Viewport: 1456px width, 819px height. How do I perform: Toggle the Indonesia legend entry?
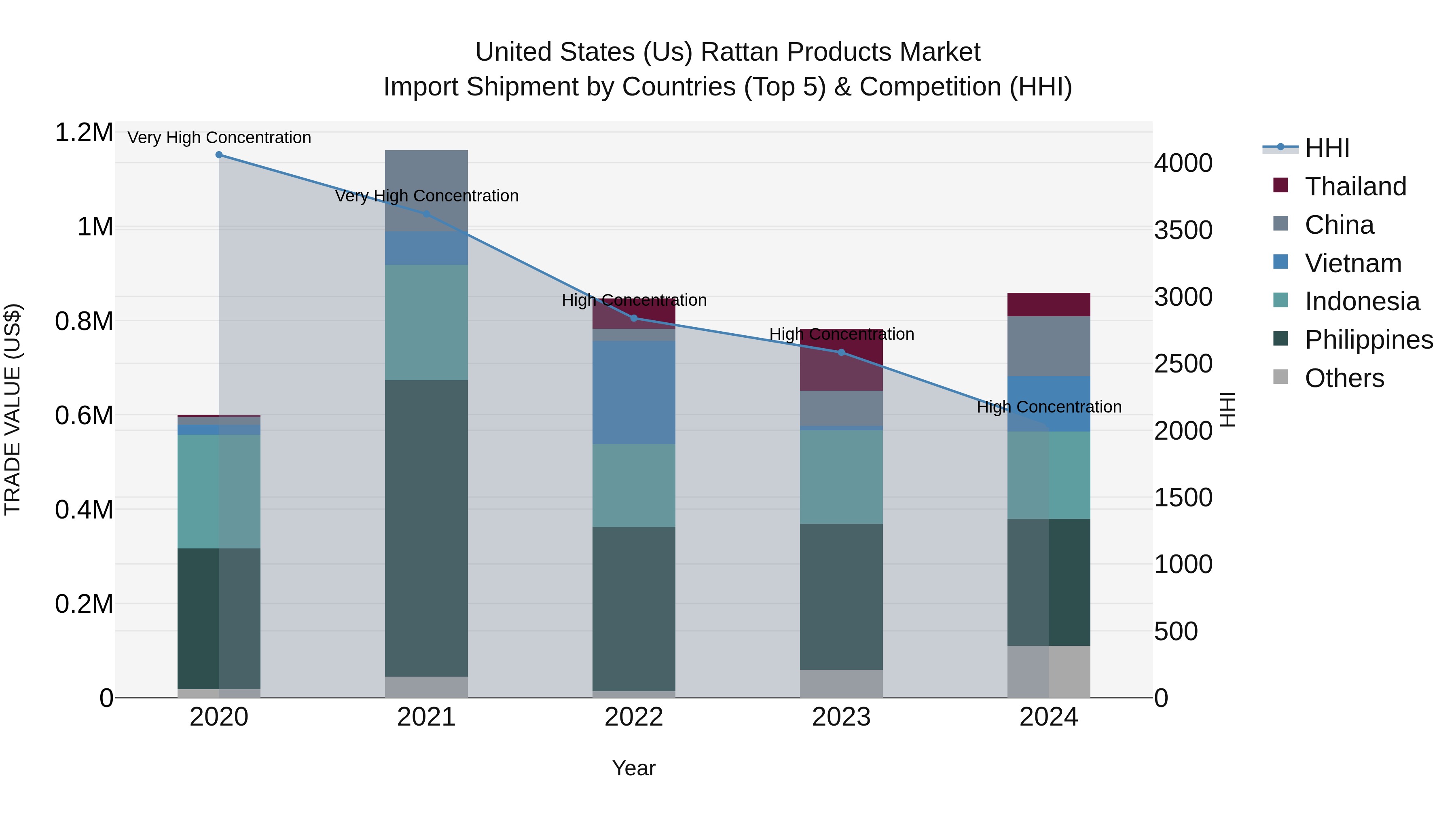pos(1346,301)
